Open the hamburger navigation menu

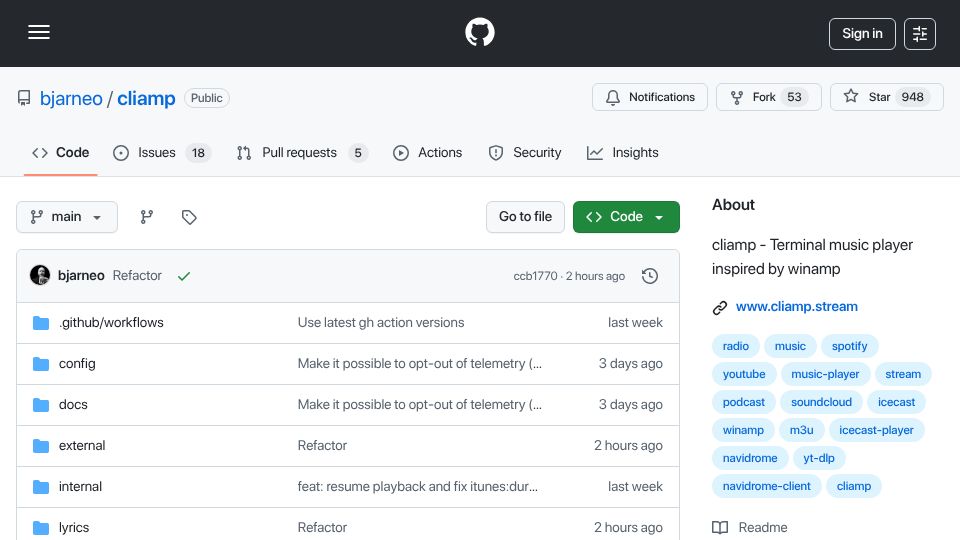pos(39,32)
